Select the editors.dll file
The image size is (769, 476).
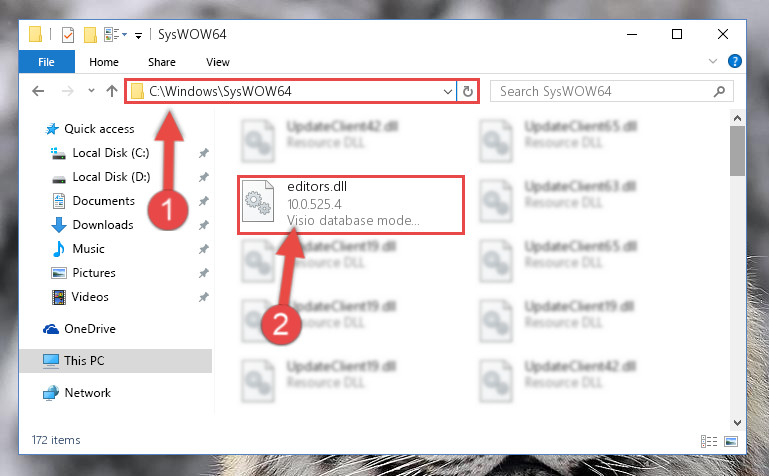click(351, 205)
